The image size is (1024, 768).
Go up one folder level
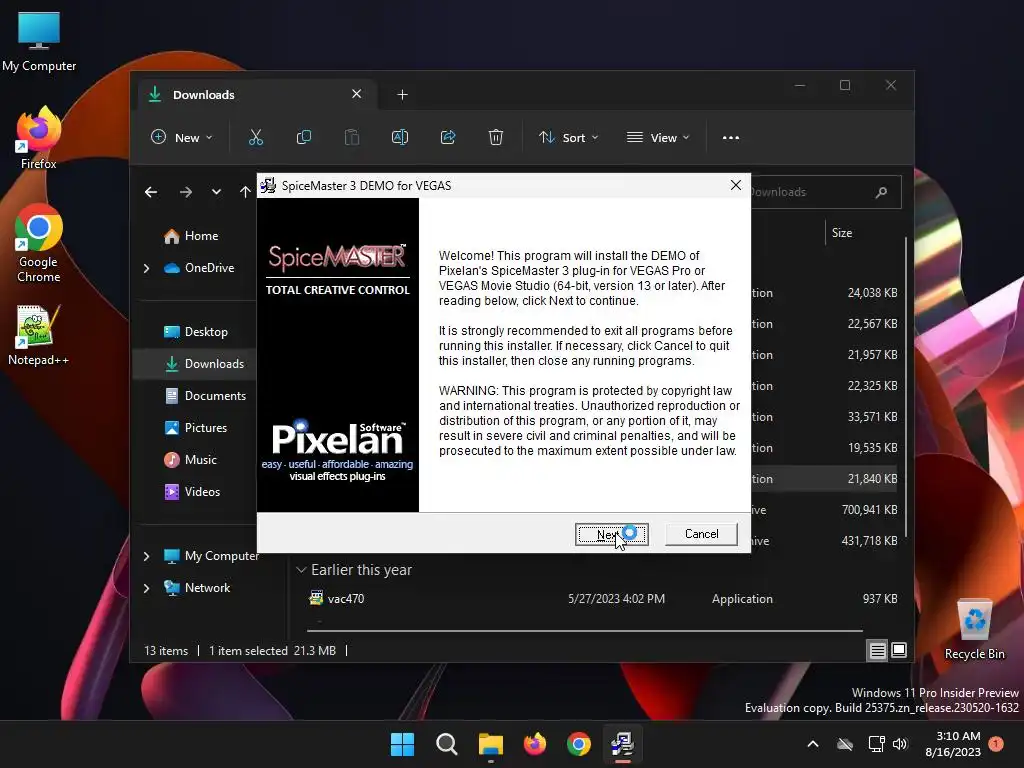[x=245, y=192]
